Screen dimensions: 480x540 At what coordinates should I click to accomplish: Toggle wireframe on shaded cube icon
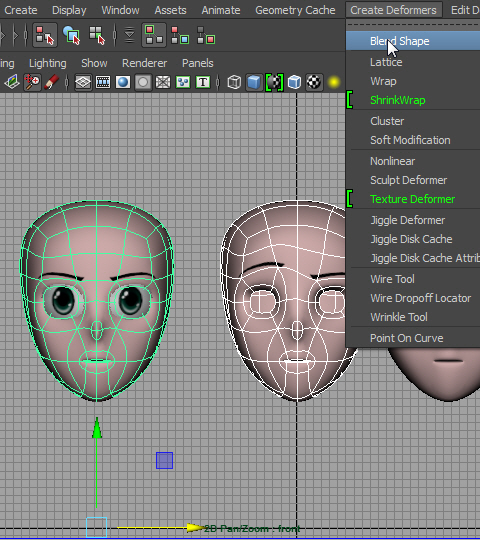tap(294, 82)
